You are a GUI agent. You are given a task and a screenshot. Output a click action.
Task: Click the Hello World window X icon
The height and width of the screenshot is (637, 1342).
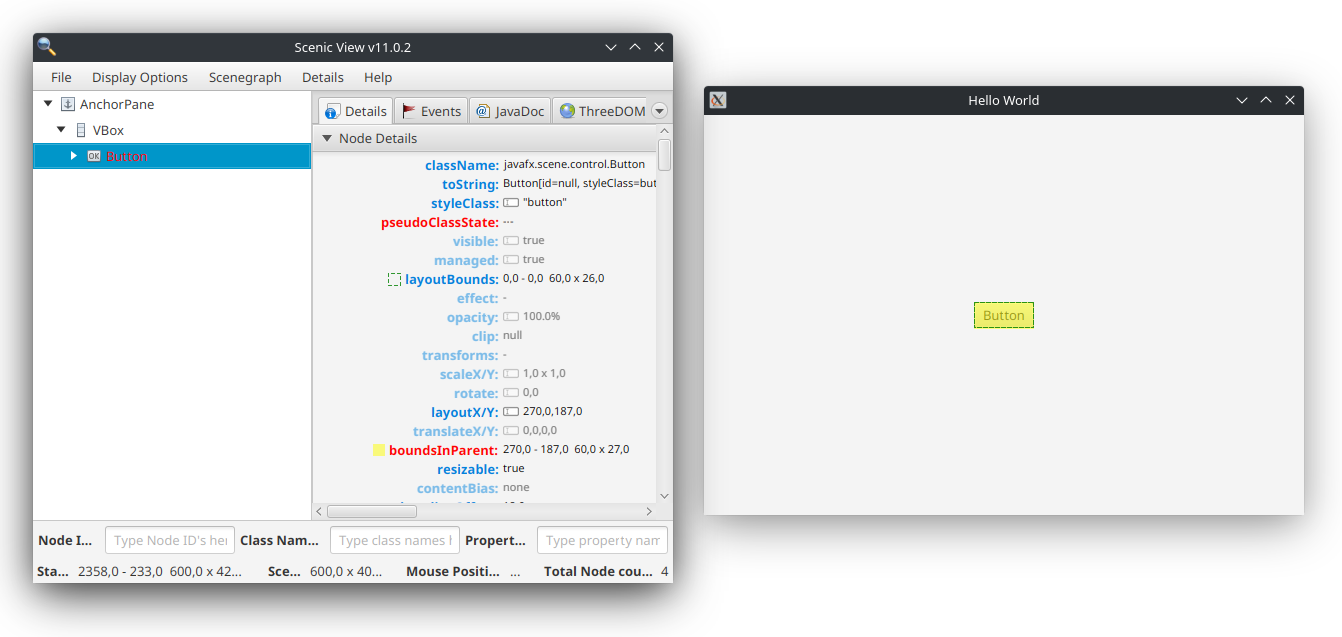[717, 100]
